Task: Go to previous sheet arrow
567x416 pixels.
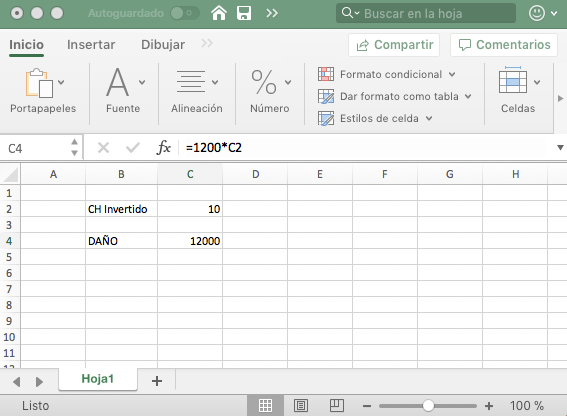Action: click(x=16, y=382)
